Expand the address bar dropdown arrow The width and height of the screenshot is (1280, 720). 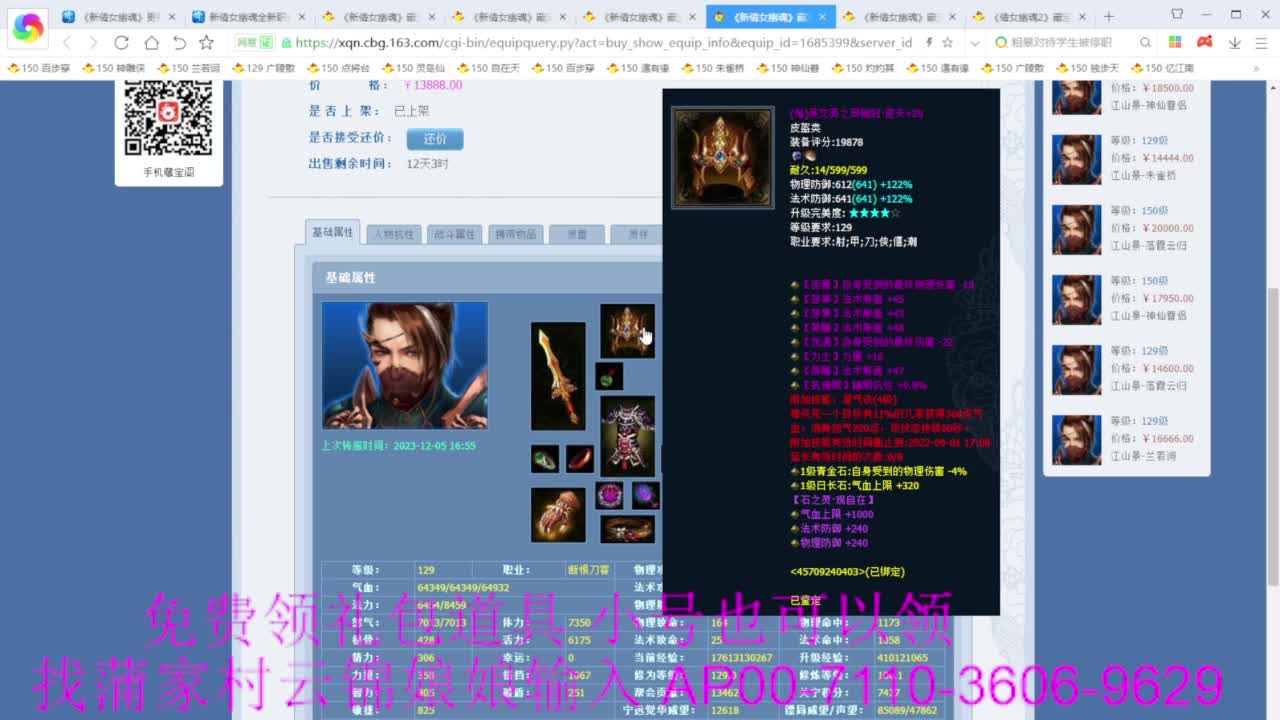975,43
